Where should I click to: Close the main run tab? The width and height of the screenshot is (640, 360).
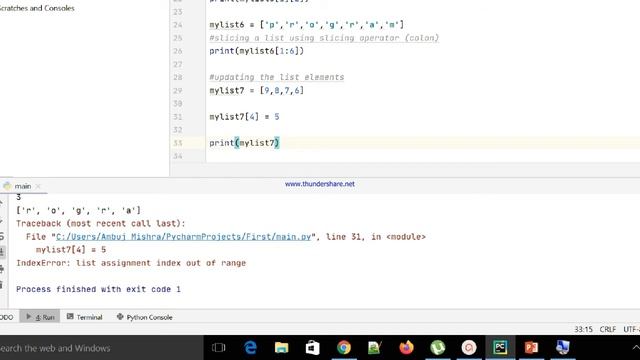pyautogui.click(x=38, y=186)
